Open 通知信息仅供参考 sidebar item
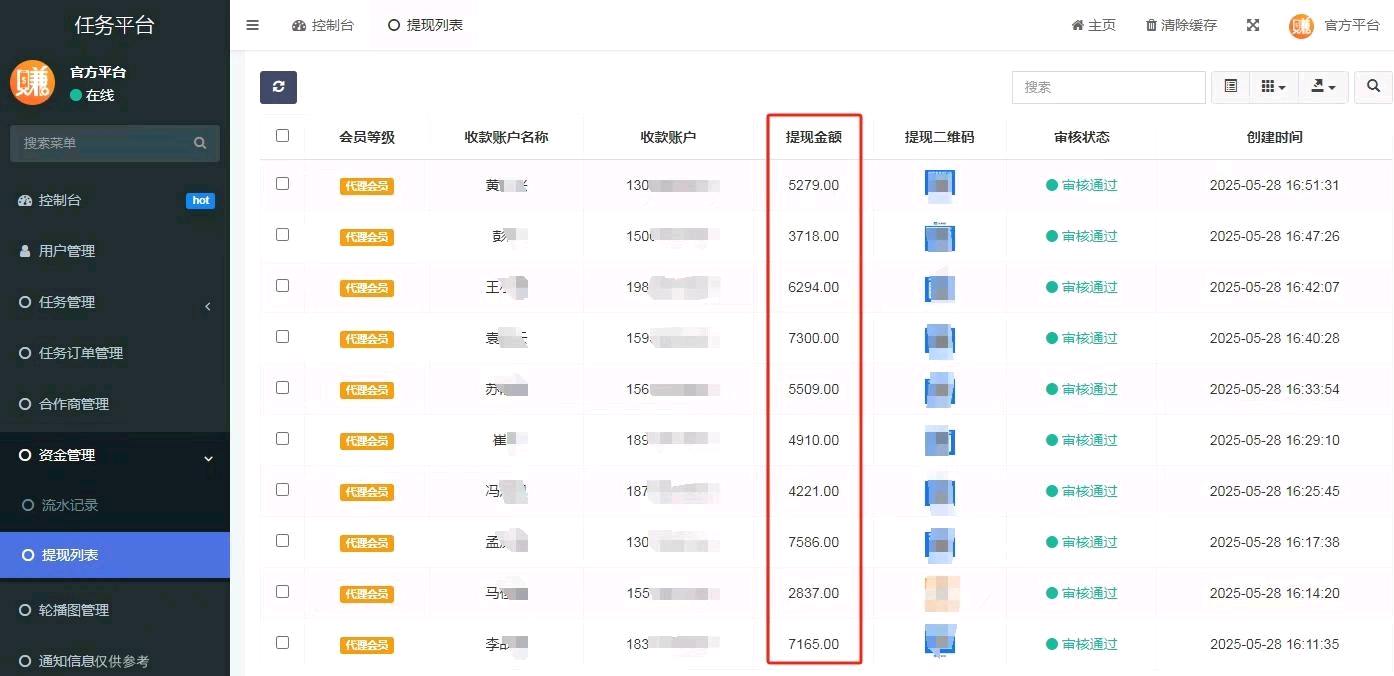 click(x=115, y=661)
